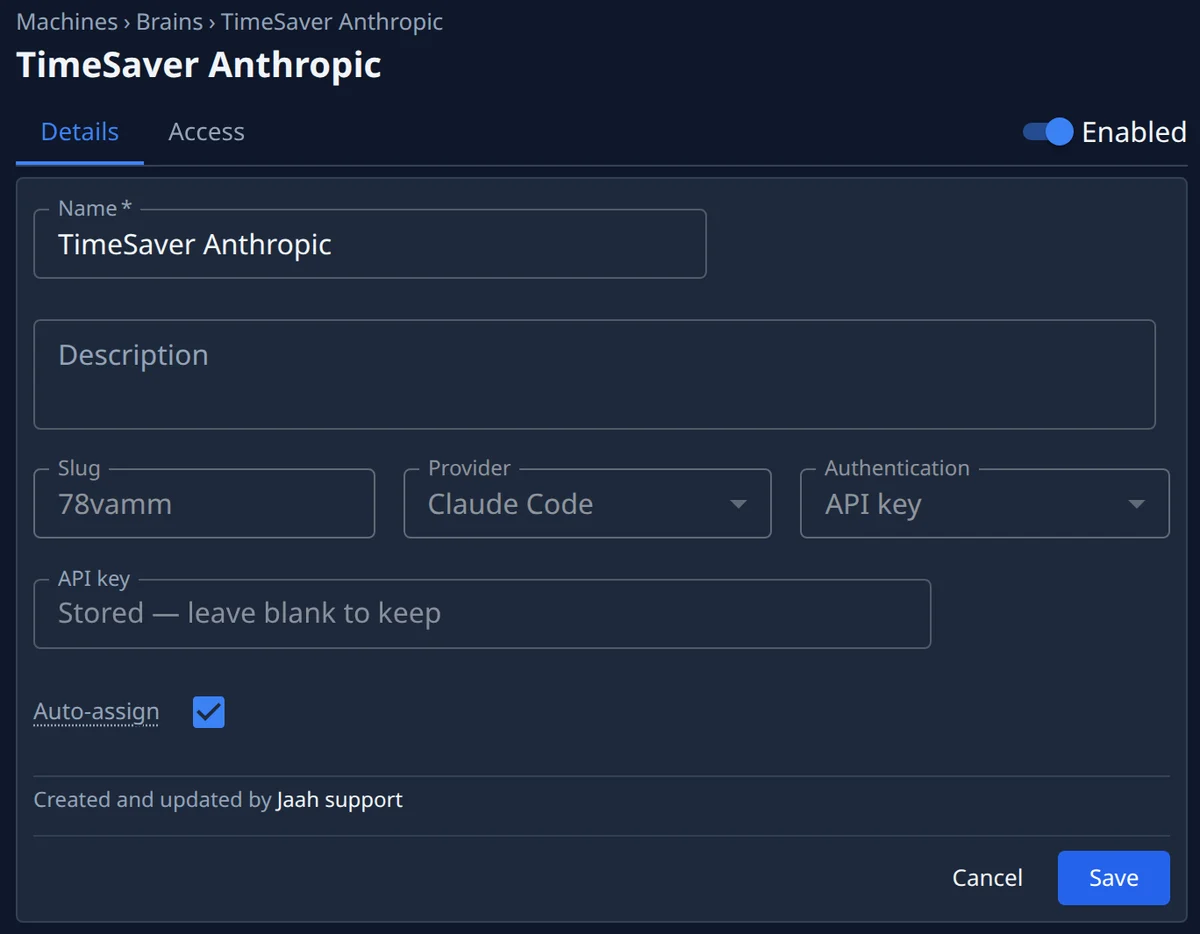Click the Enabled label text
This screenshot has height=934, width=1200.
click(x=1134, y=132)
